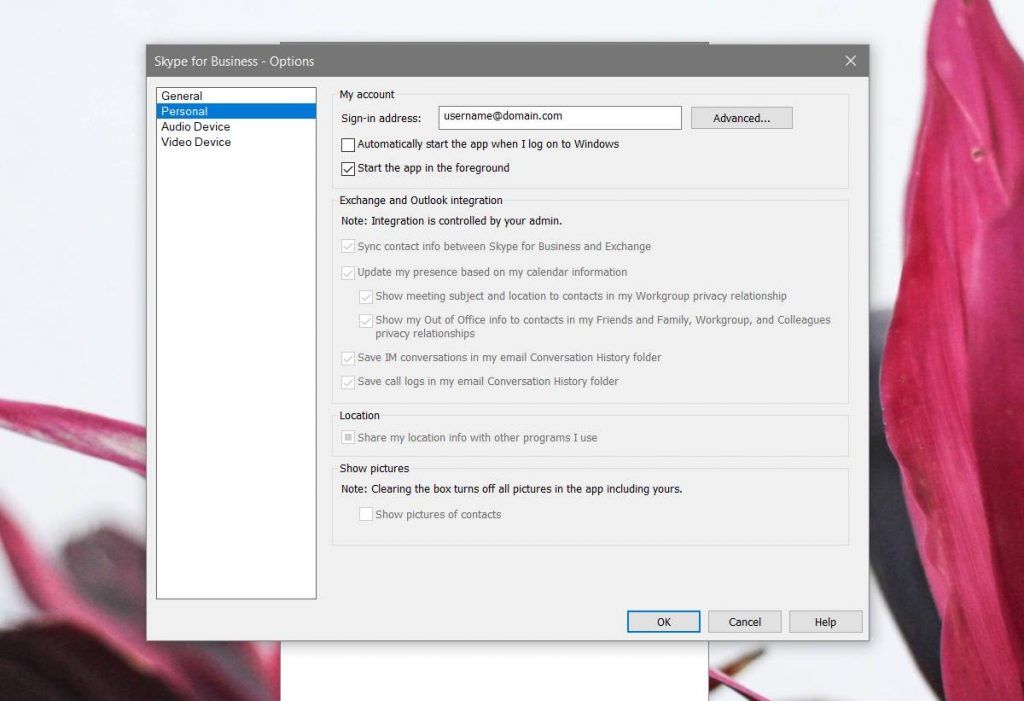This screenshot has height=701, width=1024.
Task: Toggle Update my presence based on calendar
Action: (x=348, y=273)
